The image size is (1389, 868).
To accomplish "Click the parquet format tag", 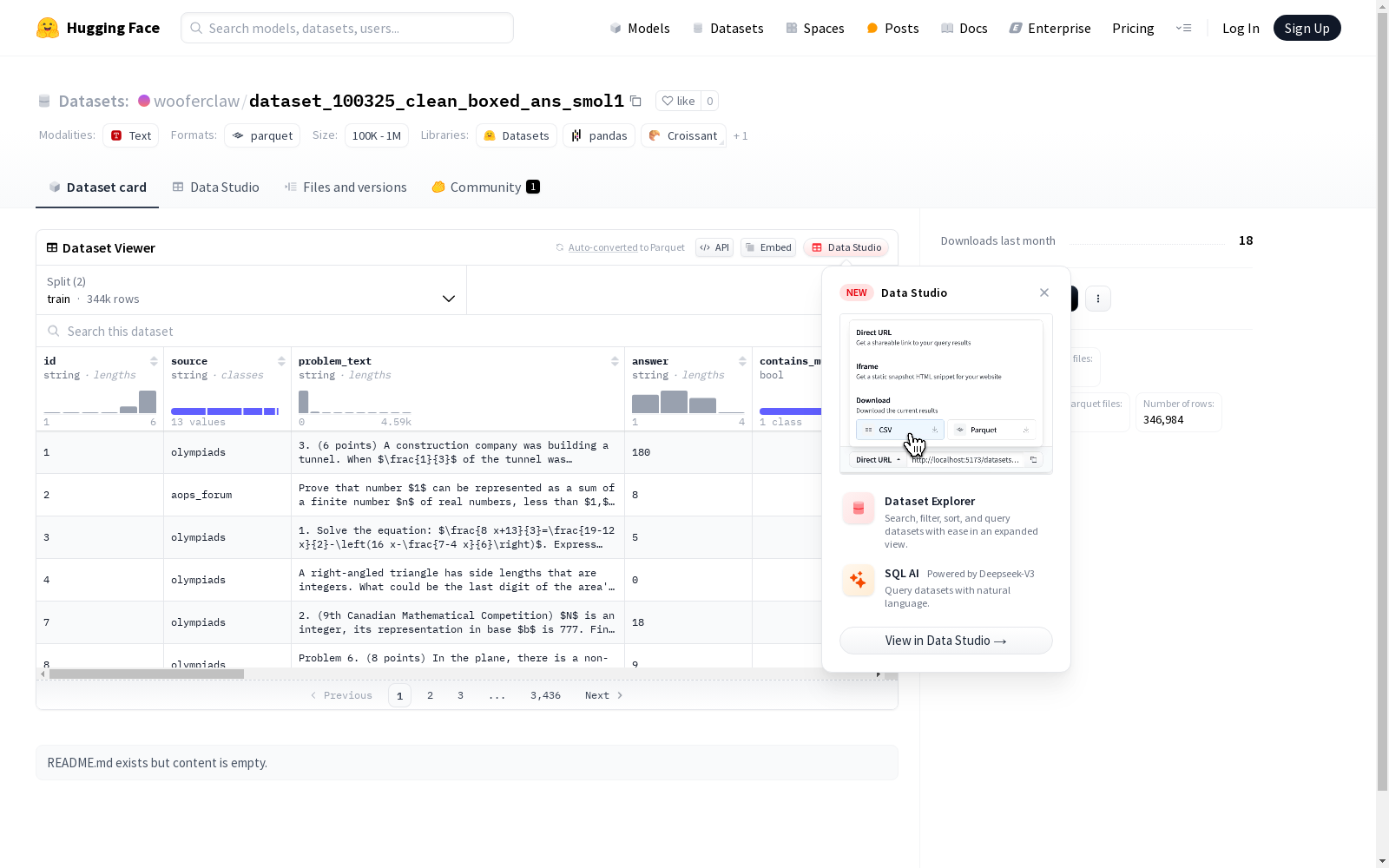I will (x=262, y=135).
